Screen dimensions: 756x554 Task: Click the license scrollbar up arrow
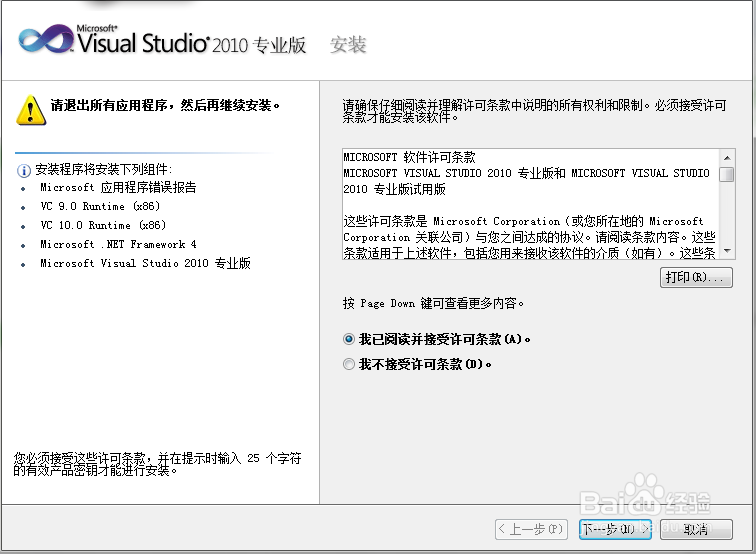coord(727,157)
